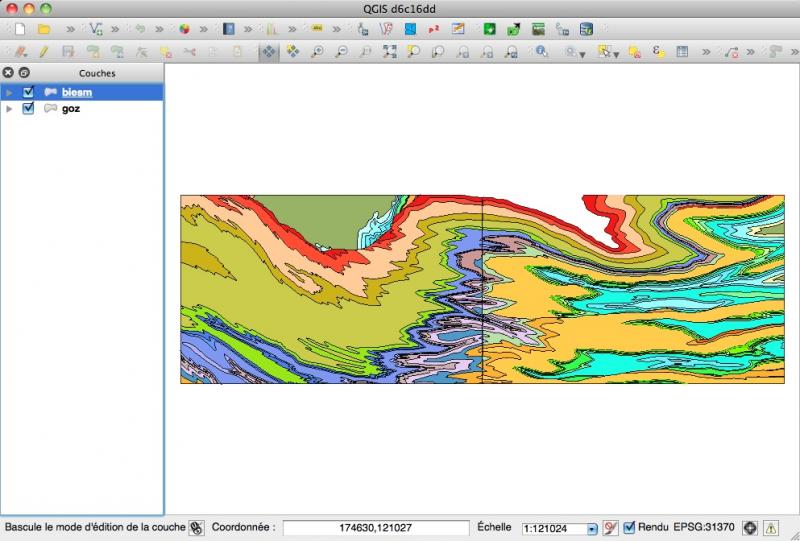Expand the goz layer entry
Image resolution: width=800 pixels, height=541 pixels.
tap(10, 108)
